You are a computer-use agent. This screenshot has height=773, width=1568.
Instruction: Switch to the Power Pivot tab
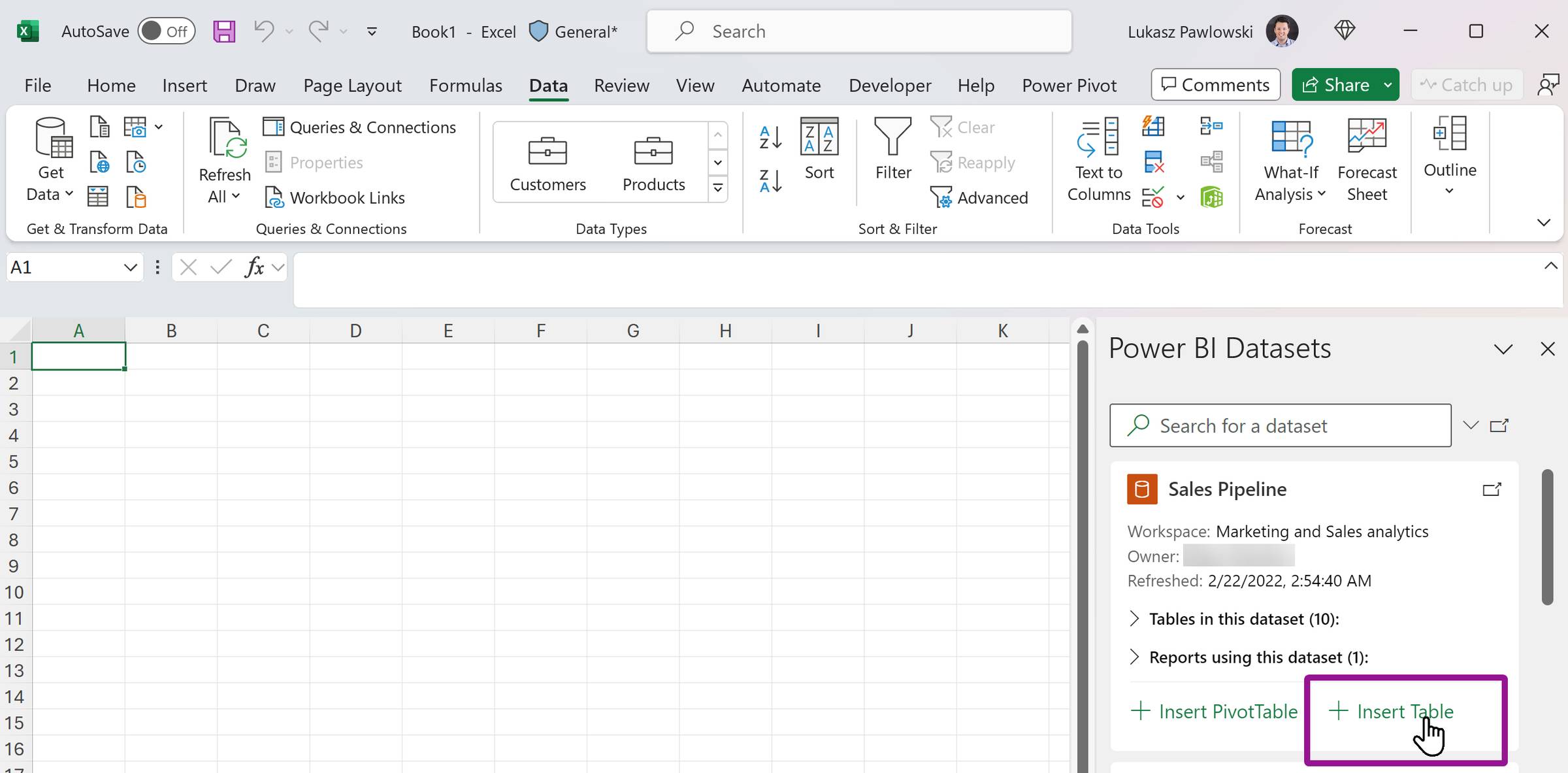pos(1070,86)
